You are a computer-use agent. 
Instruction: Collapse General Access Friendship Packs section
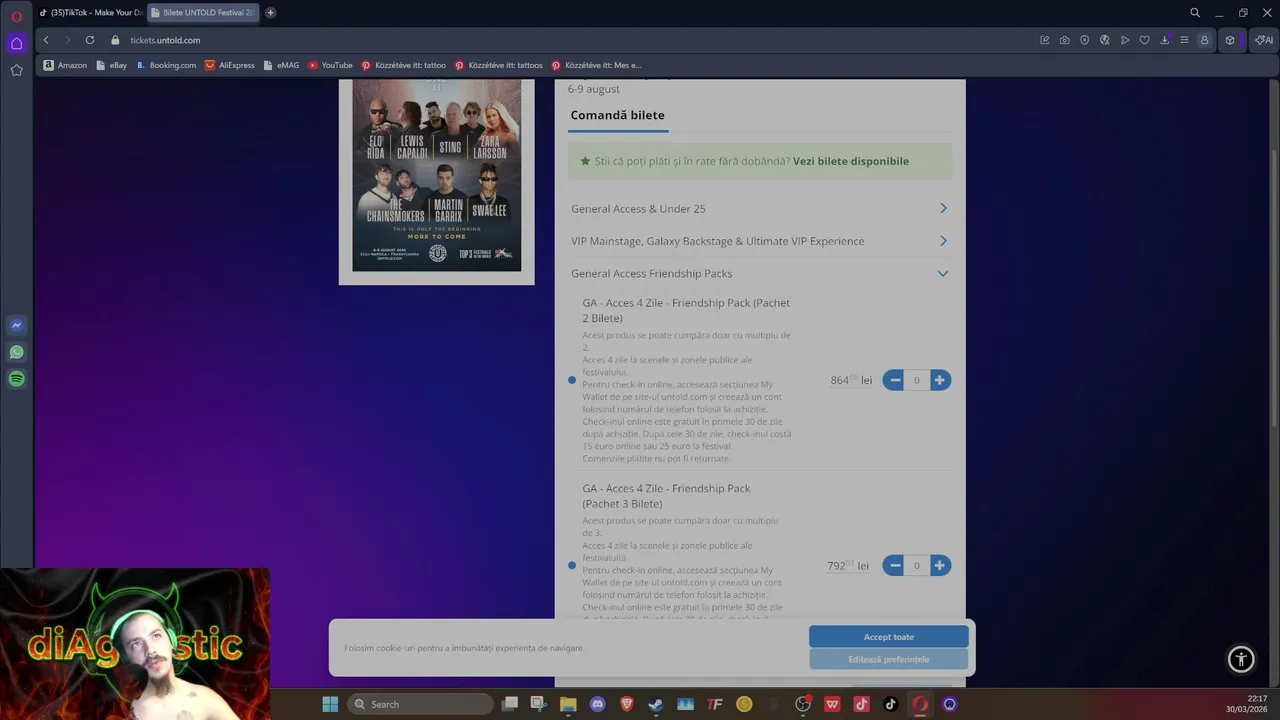760,273
